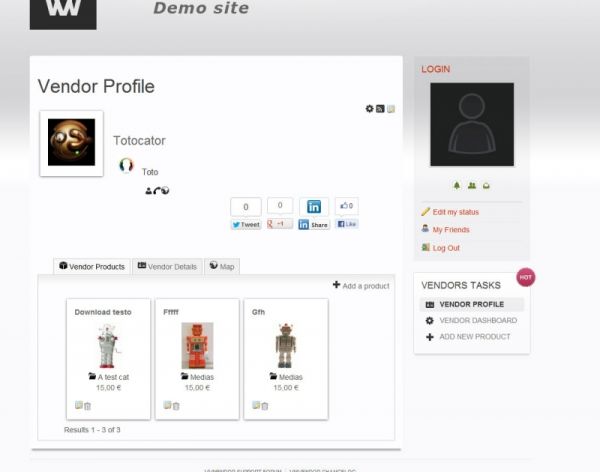Click the RSS feed icon
The height and width of the screenshot is (472, 600).
tap(380, 109)
